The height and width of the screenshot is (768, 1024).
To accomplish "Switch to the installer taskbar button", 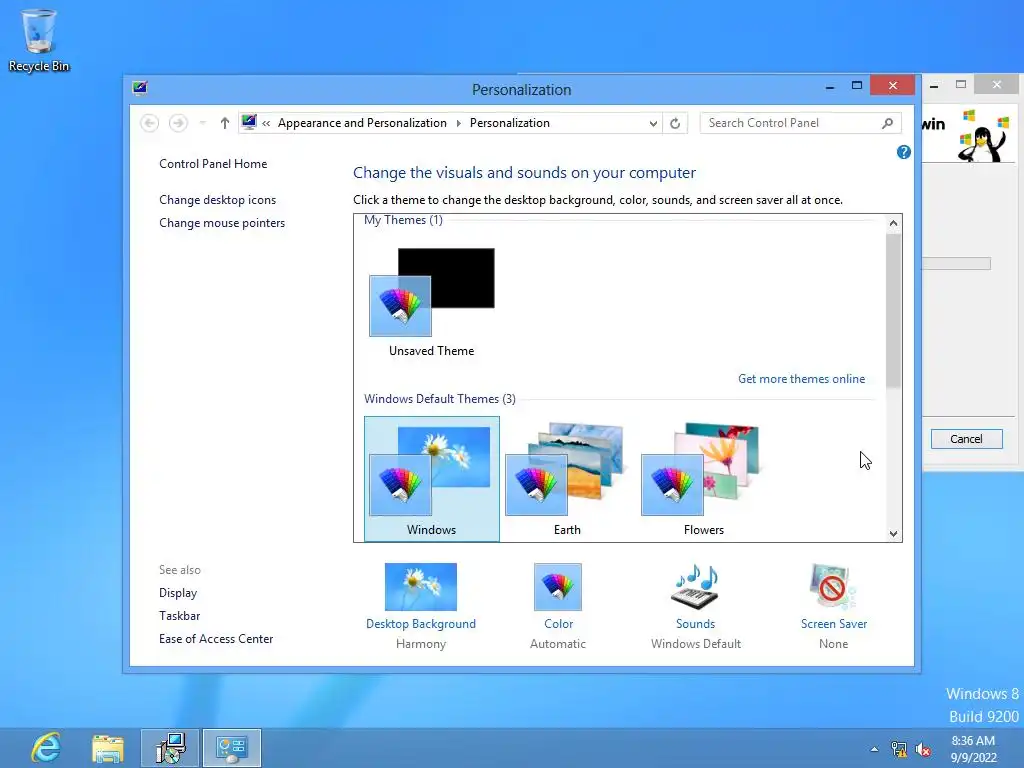I will click(170, 748).
